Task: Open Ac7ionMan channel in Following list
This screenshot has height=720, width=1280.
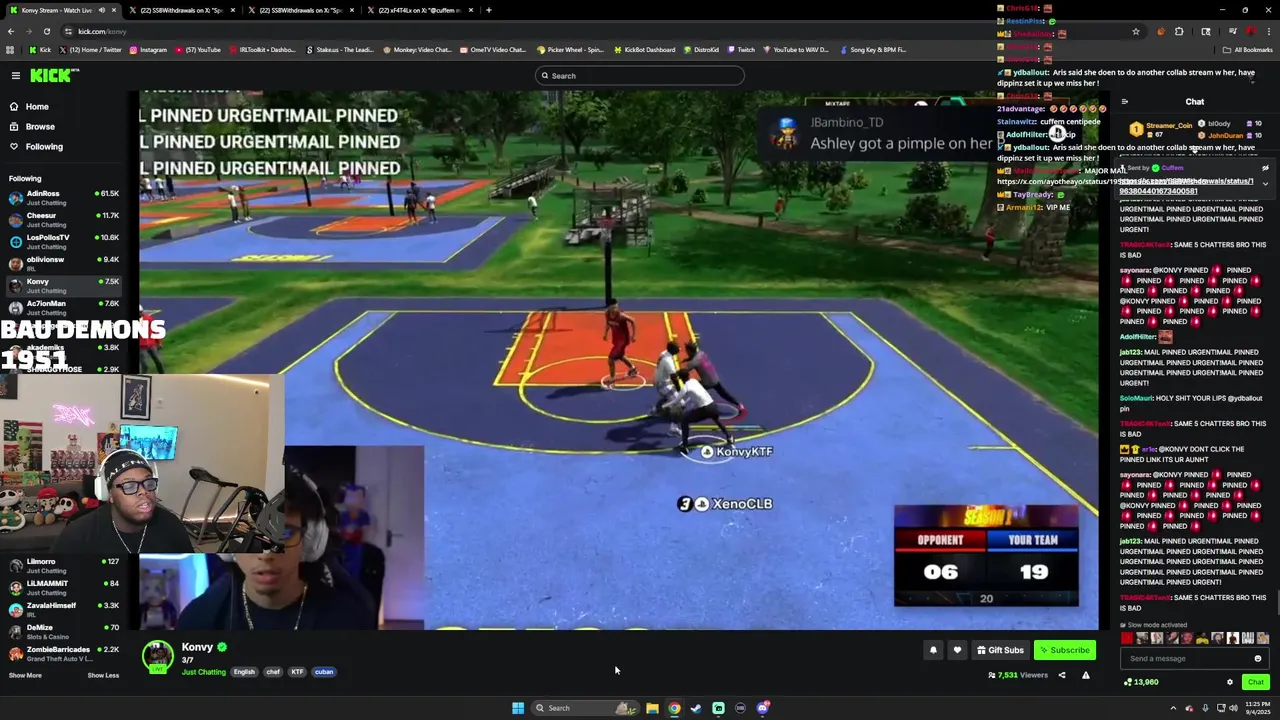Action: 65,307
